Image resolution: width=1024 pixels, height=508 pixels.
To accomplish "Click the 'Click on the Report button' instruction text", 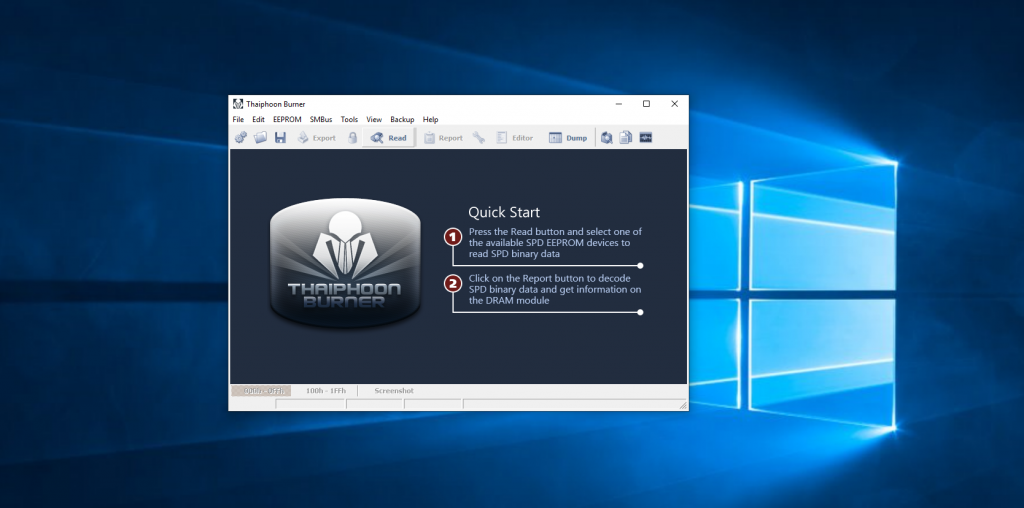I will 555,289.
